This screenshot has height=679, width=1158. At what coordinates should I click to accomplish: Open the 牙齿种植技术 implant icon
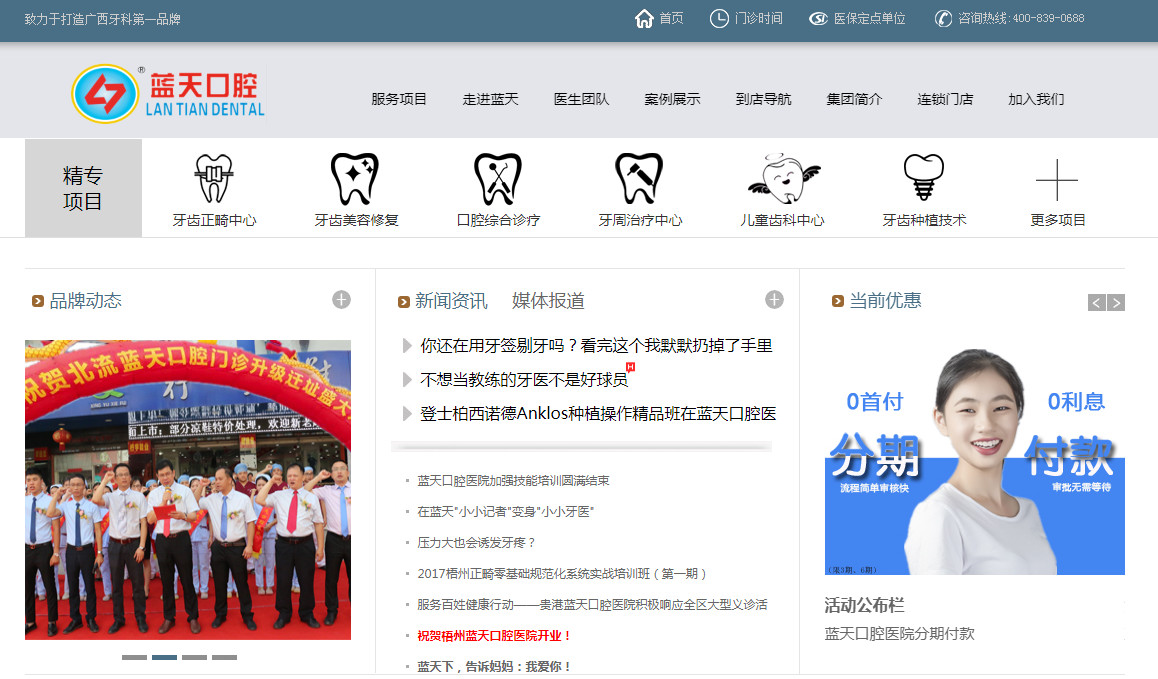click(924, 177)
